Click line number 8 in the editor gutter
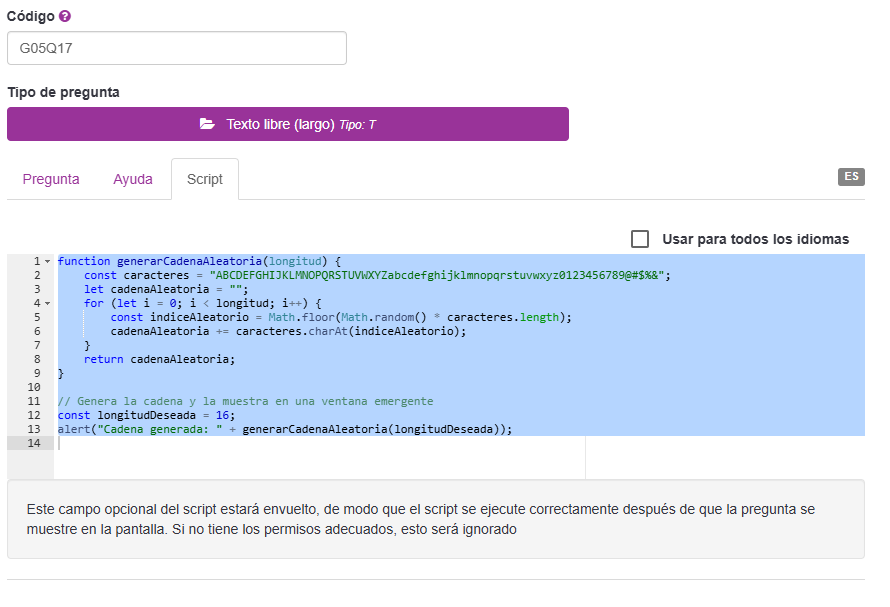This screenshot has width=890, height=607. pos(36,359)
